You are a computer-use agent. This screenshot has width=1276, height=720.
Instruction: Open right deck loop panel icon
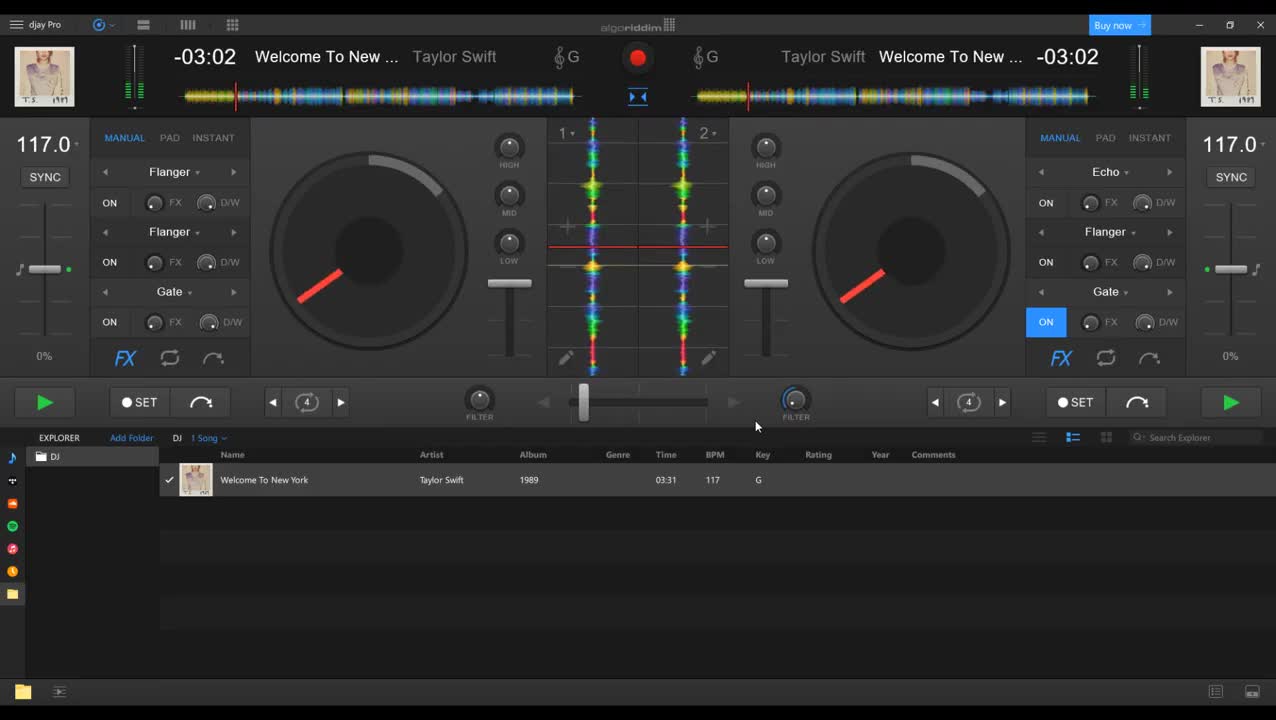pyautogui.click(x=1106, y=358)
